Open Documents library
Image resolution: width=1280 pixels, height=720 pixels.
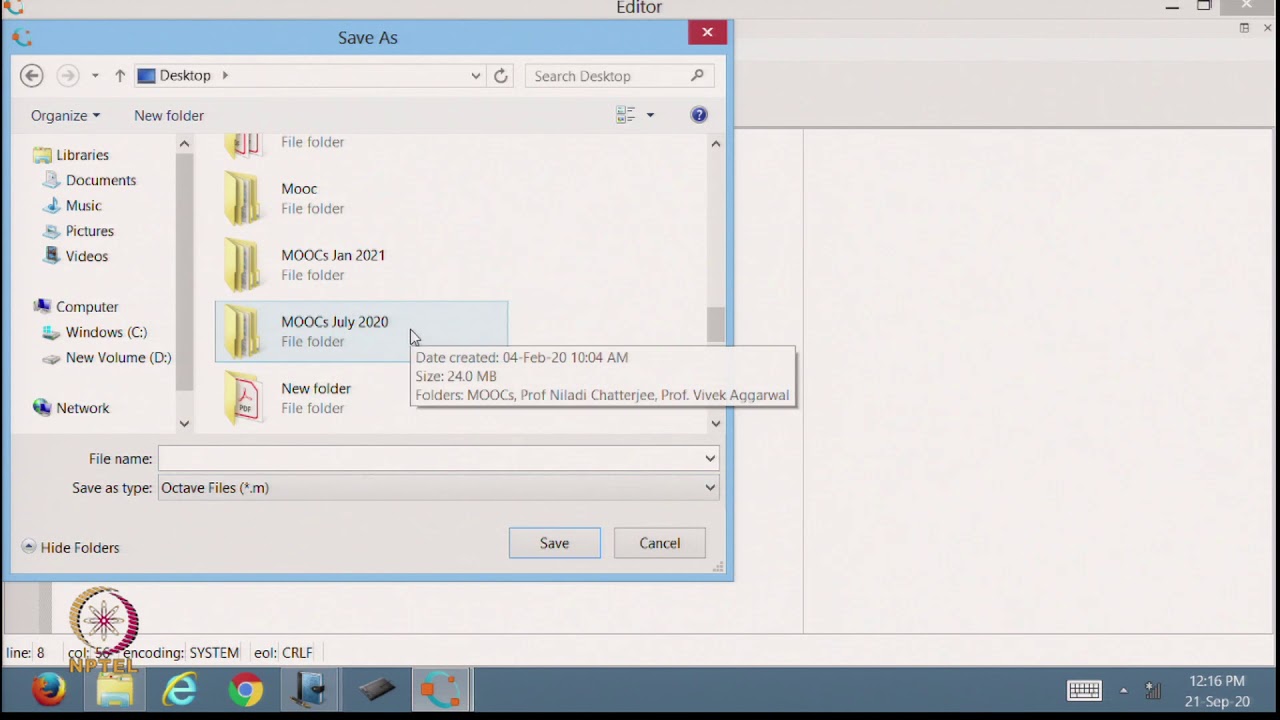[100, 180]
